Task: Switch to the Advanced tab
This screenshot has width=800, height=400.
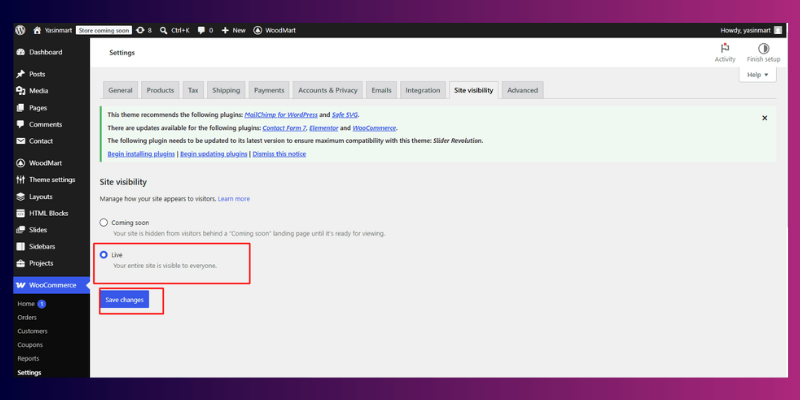Action: (522, 90)
